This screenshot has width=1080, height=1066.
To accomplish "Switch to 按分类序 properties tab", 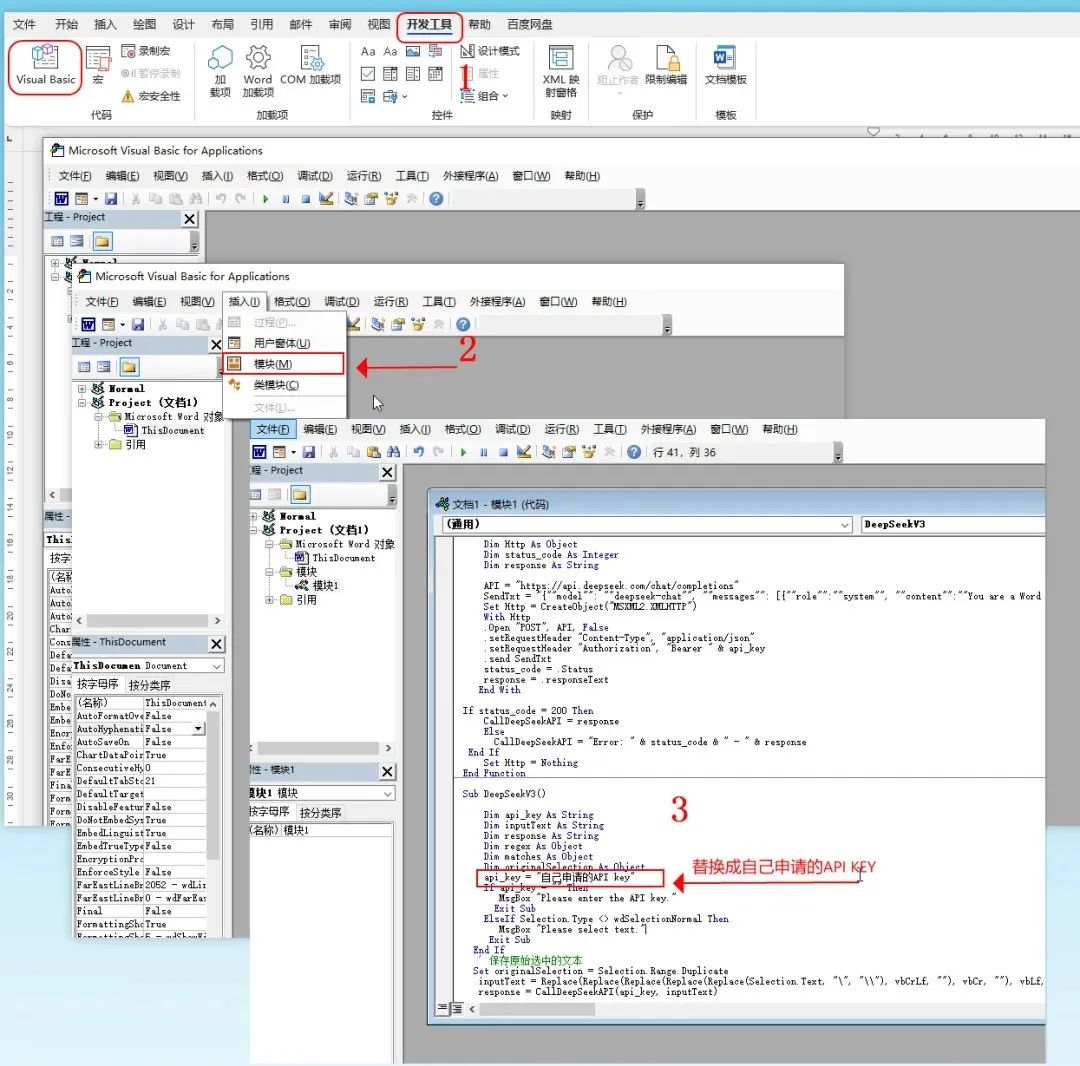I will (x=149, y=685).
